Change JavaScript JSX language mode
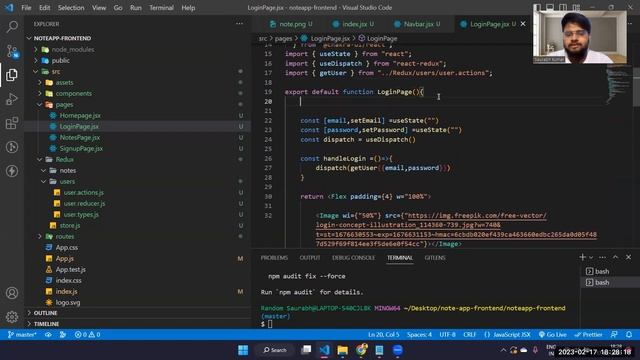The height and width of the screenshot is (360, 640). pyautogui.click(x=511, y=335)
